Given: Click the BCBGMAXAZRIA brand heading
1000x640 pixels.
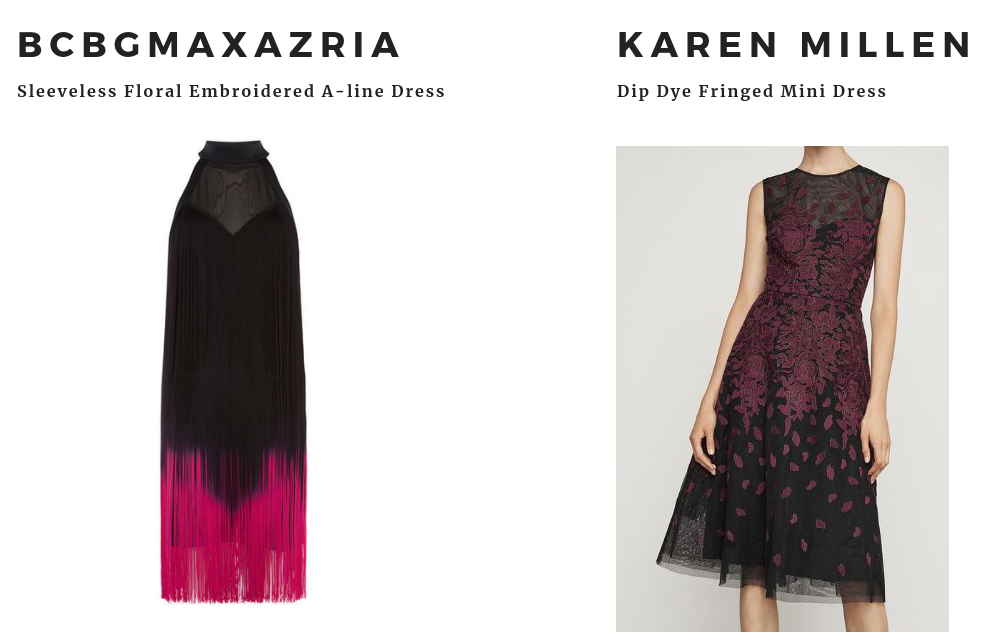Looking at the screenshot, I should click(209, 45).
